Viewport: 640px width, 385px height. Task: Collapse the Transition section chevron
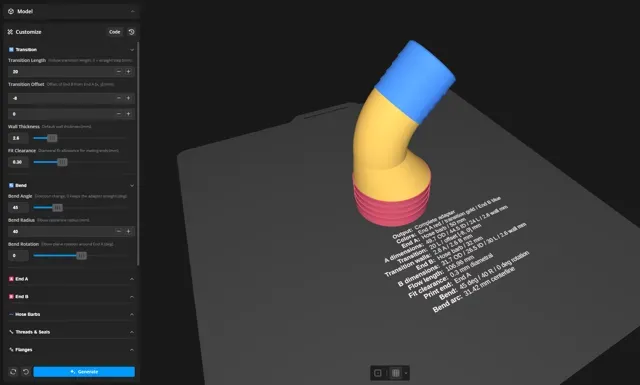click(132, 50)
